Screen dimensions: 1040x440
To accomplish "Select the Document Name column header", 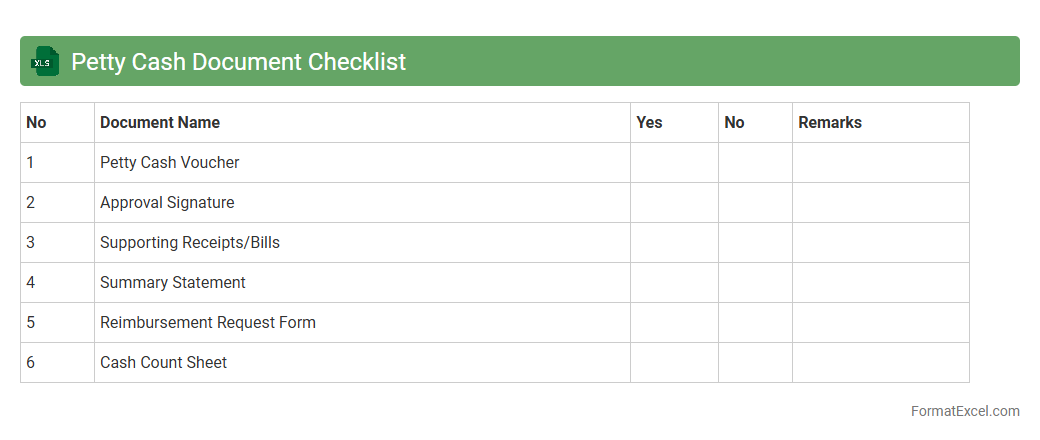I will [x=160, y=122].
